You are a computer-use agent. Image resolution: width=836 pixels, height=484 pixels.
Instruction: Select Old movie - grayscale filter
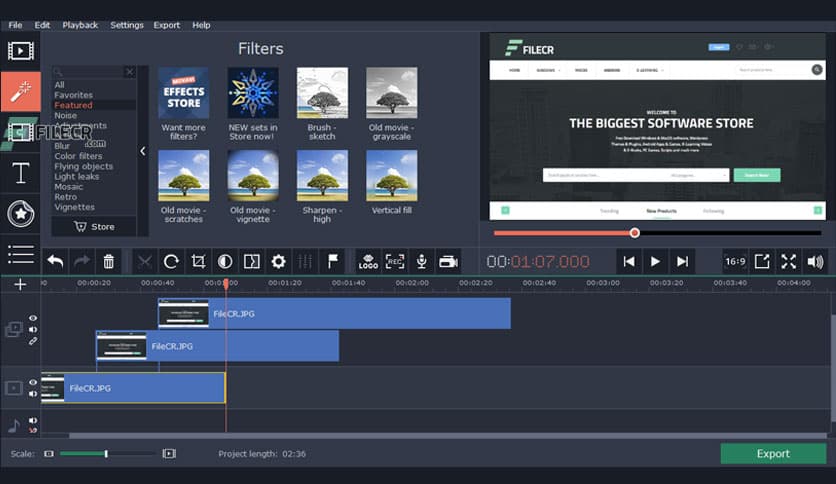[x=391, y=93]
